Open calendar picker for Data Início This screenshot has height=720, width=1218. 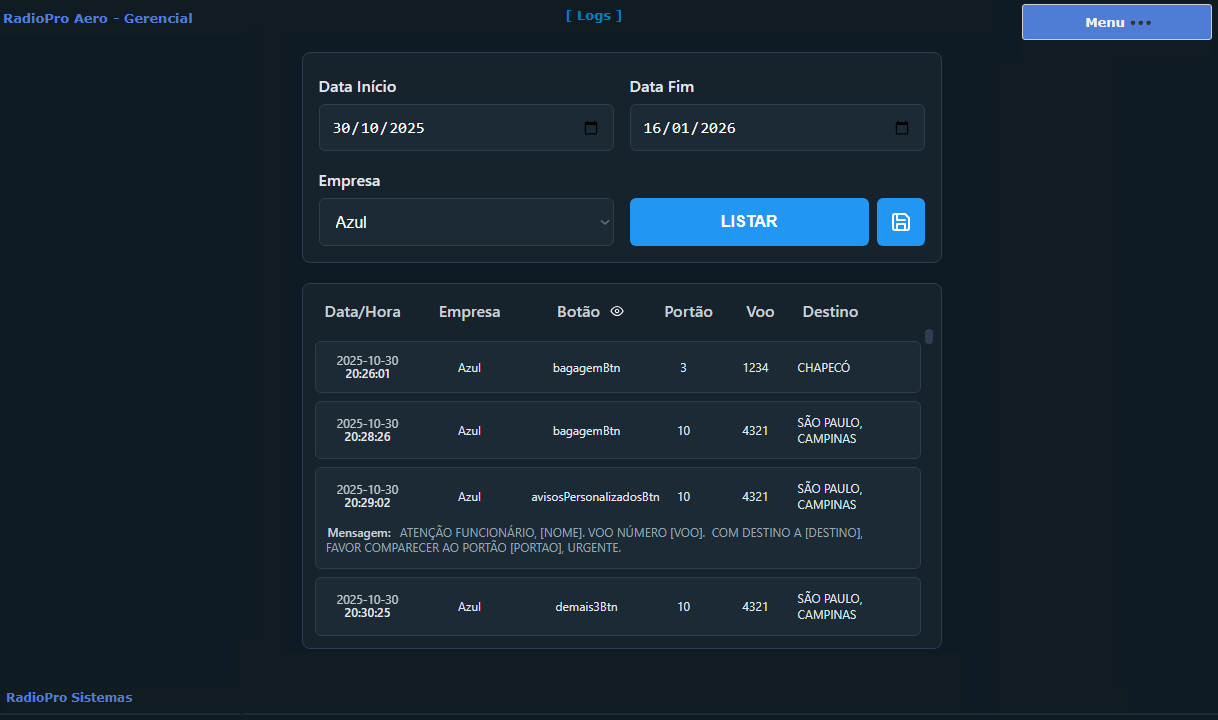tap(591, 128)
